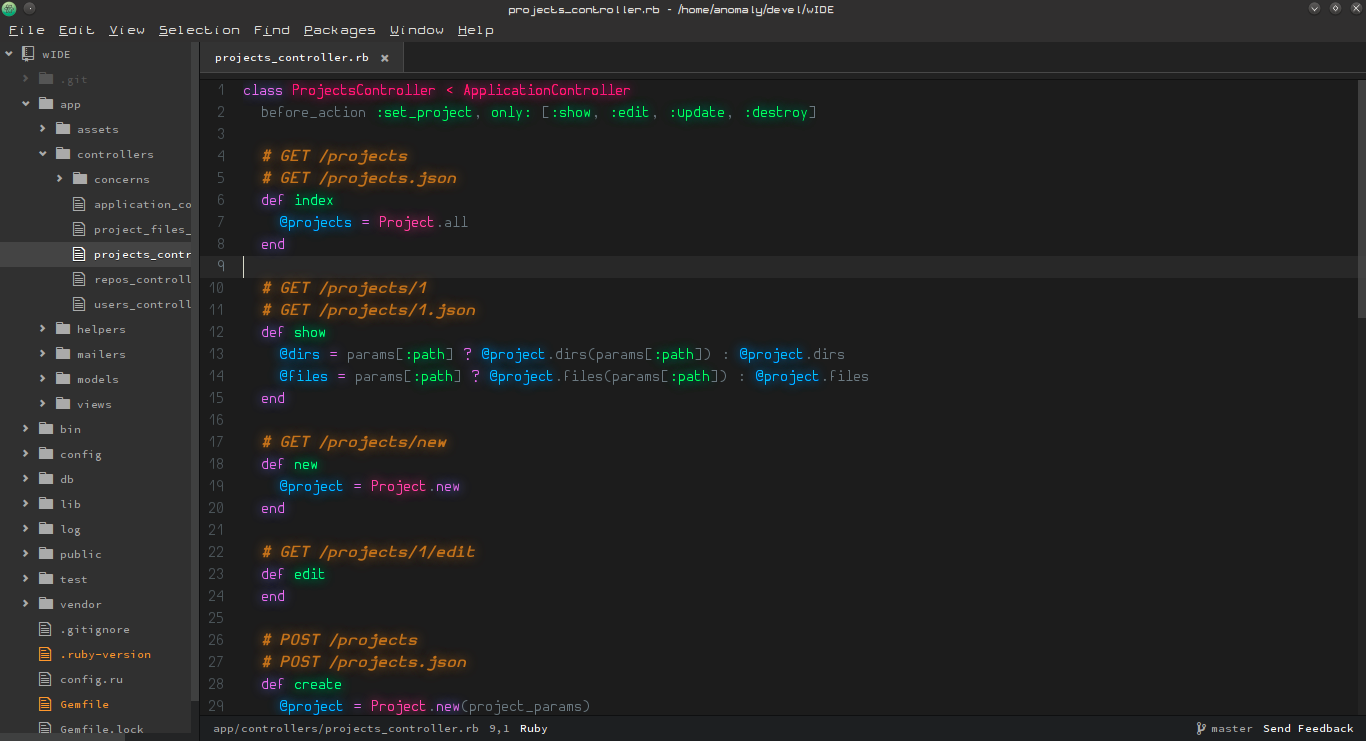The width and height of the screenshot is (1366, 741).
Task: Open the Selection menu
Action: point(199,30)
